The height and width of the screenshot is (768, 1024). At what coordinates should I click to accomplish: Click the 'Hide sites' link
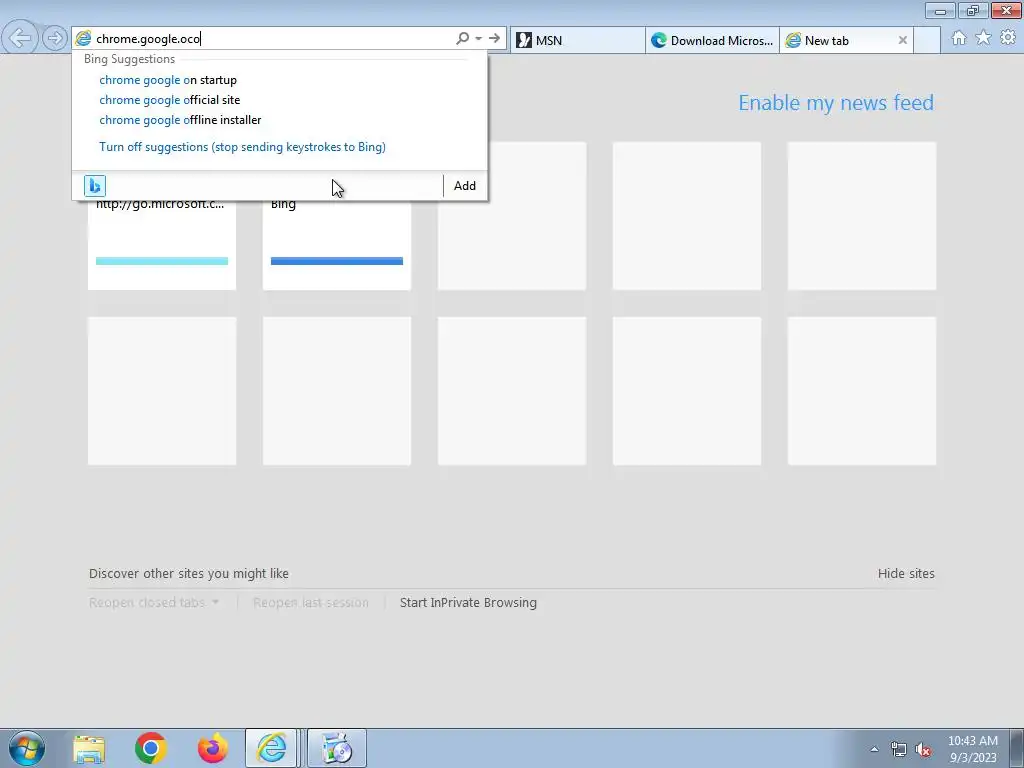[906, 573]
